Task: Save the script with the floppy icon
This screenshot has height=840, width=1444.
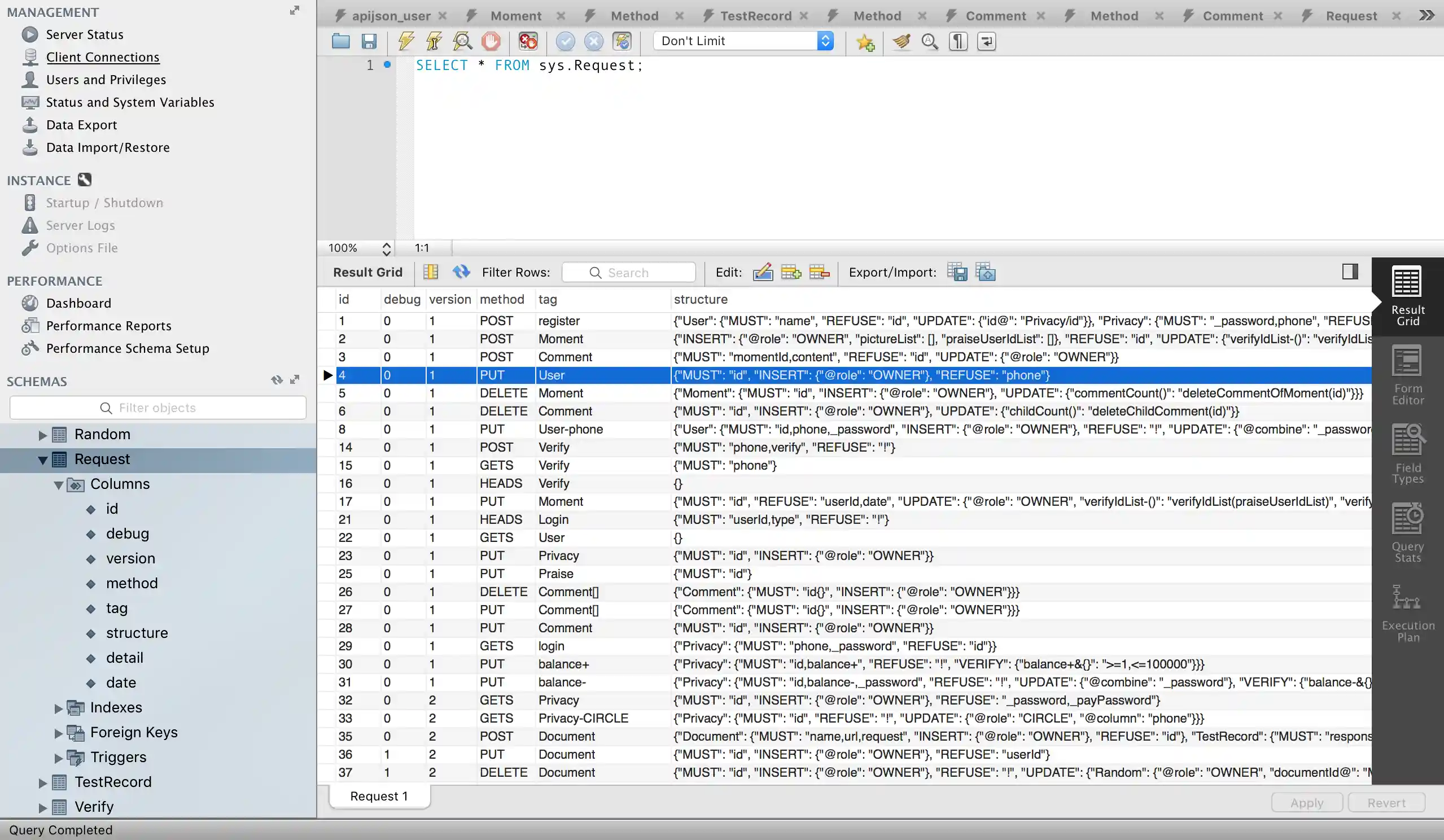Action: [369, 41]
